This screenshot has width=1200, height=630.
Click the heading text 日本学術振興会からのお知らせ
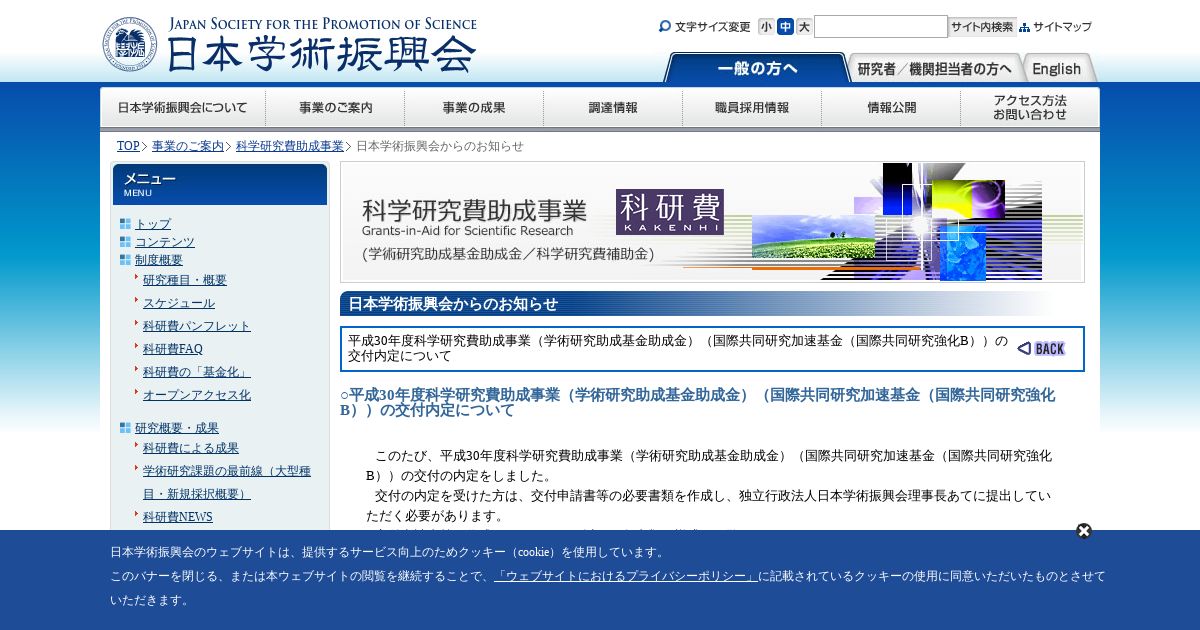pyautogui.click(x=453, y=304)
